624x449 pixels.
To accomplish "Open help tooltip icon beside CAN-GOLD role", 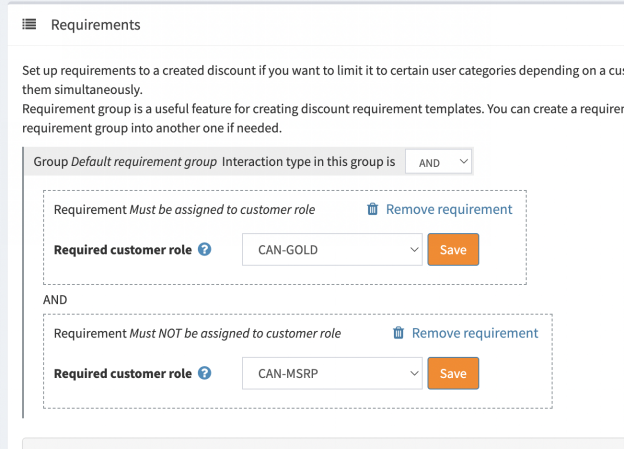I will tap(205, 249).
